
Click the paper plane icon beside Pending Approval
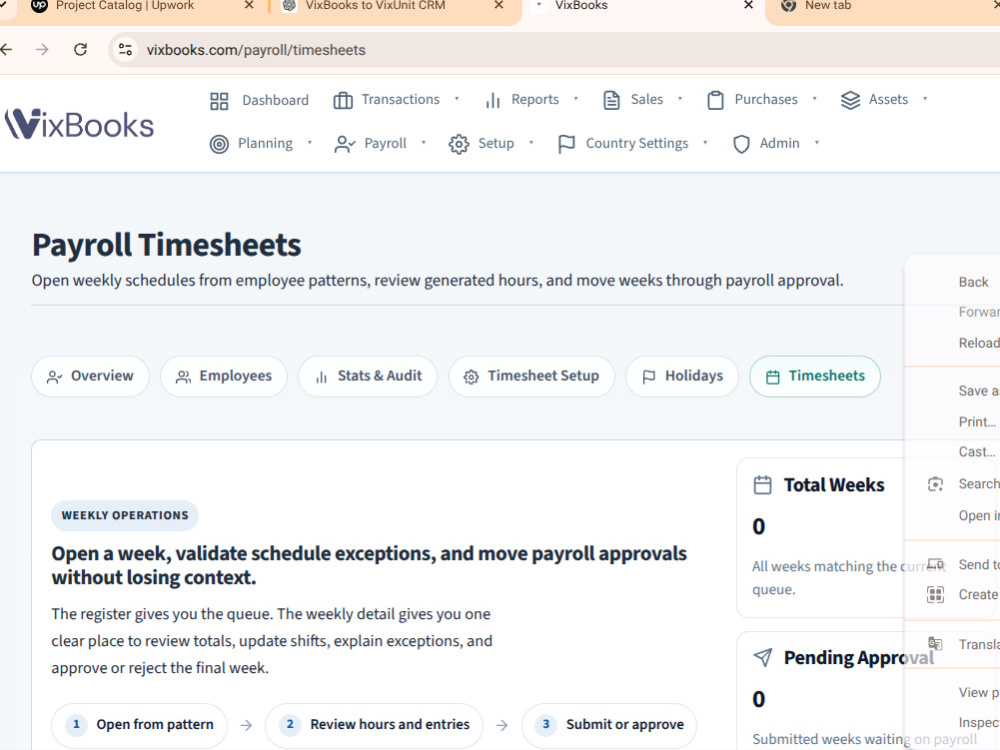click(763, 658)
